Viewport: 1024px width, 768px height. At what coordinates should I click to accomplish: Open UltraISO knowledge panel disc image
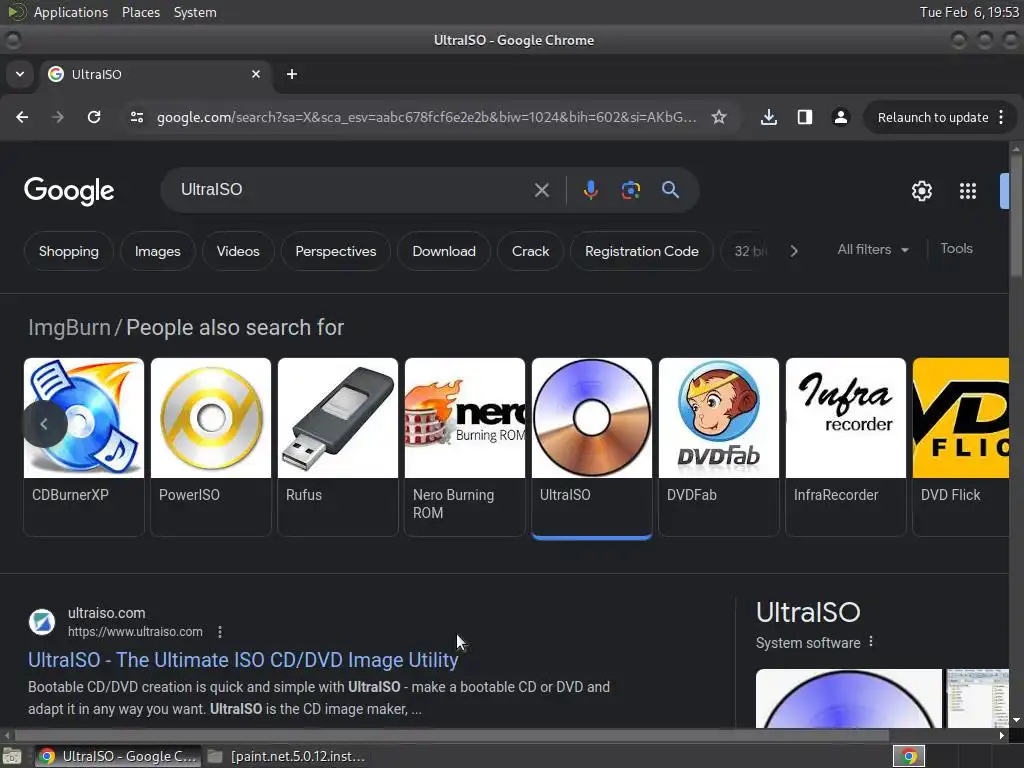point(848,698)
